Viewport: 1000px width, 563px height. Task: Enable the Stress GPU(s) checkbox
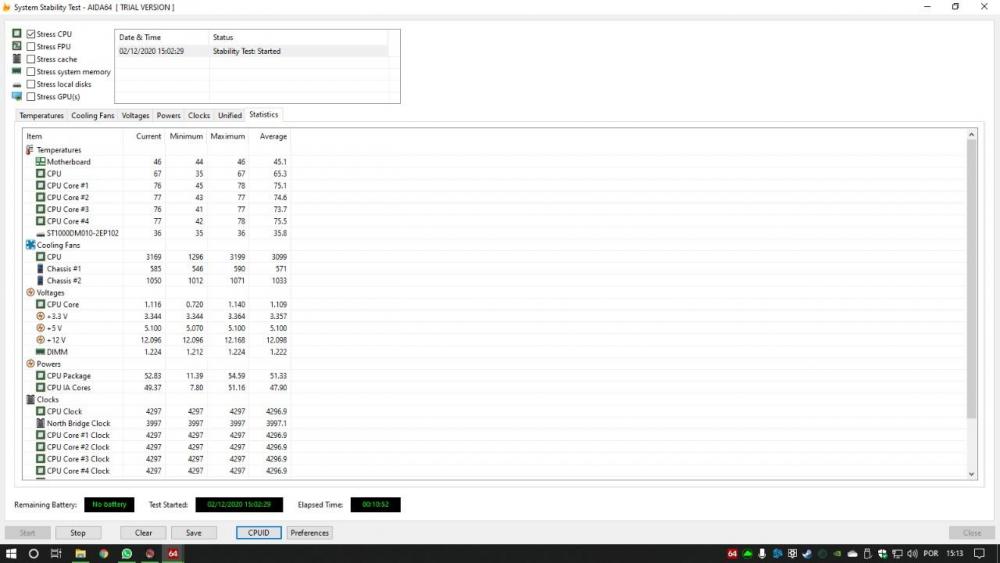click(x=31, y=97)
